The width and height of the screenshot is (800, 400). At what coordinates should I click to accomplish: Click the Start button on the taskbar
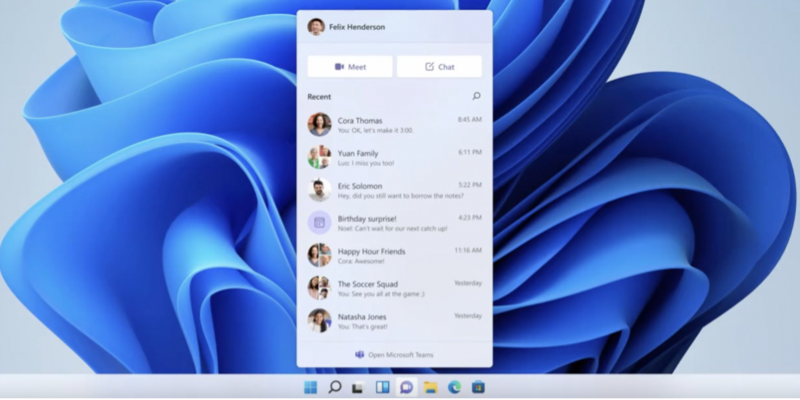(x=311, y=387)
